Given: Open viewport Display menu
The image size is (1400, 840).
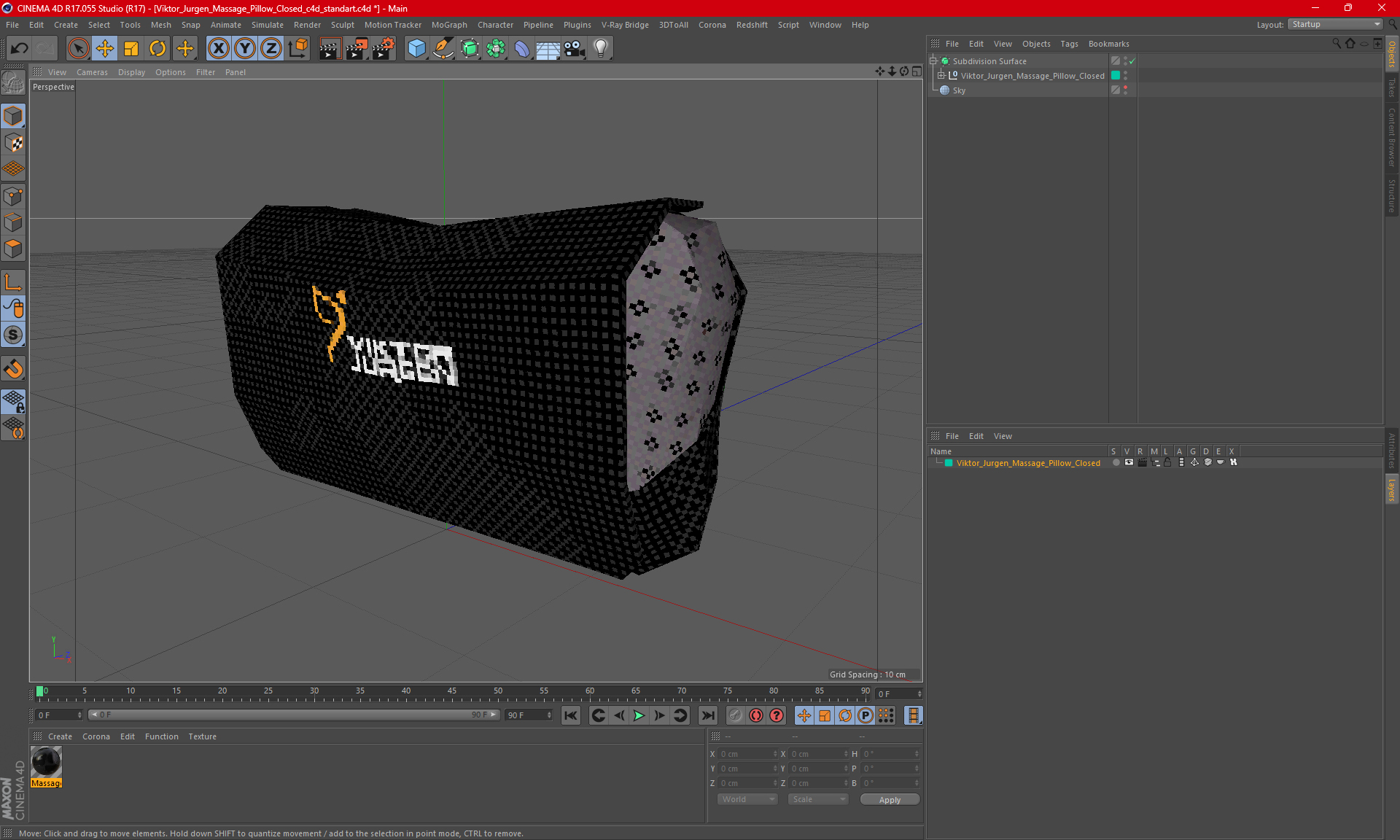Looking at the screenshot, I should (131, 72).
